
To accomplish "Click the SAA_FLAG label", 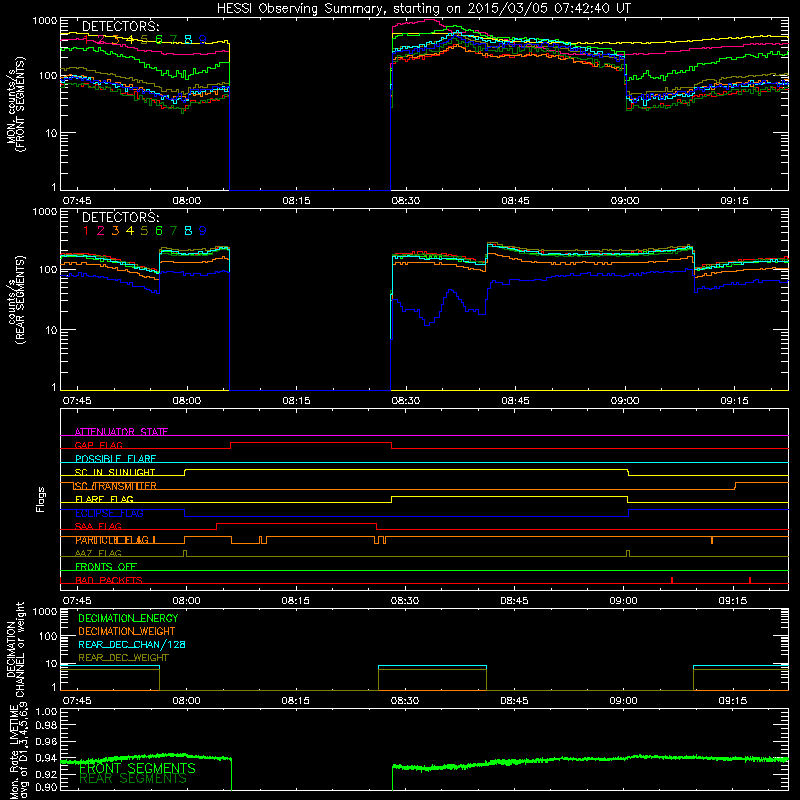I will tap(98, 526).
